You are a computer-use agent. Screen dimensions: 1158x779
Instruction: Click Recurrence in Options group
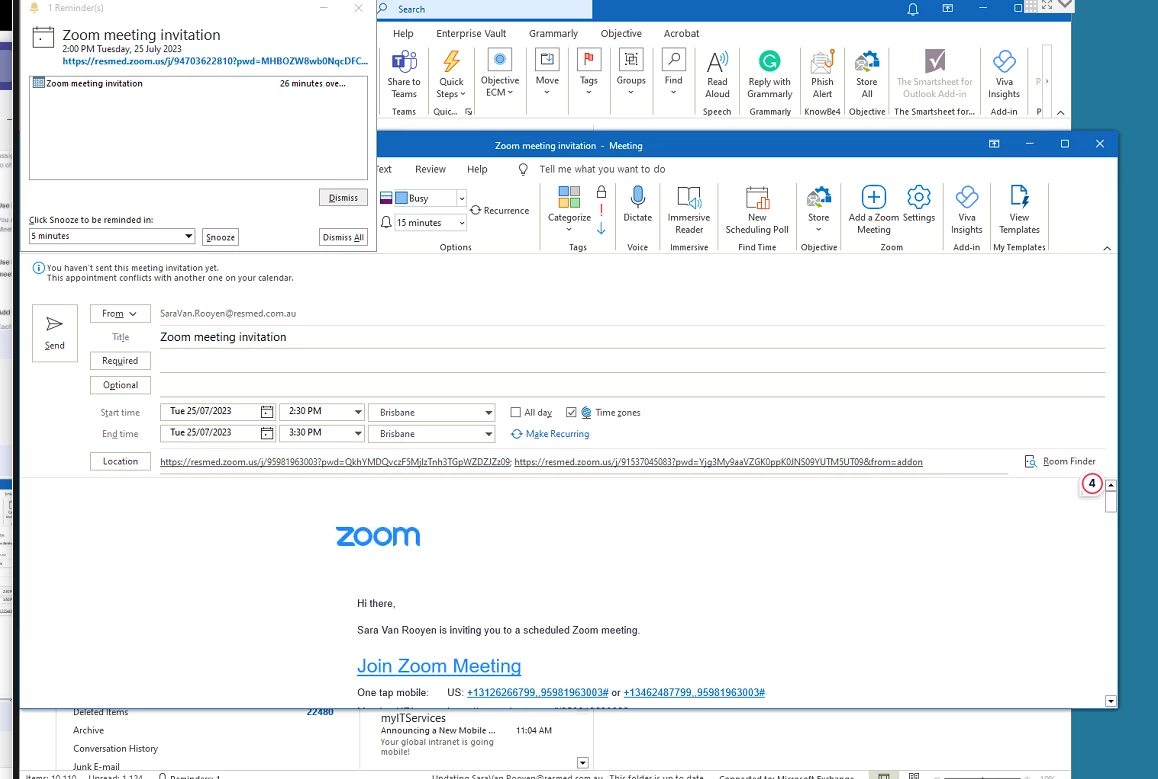[x=500, y=210]
